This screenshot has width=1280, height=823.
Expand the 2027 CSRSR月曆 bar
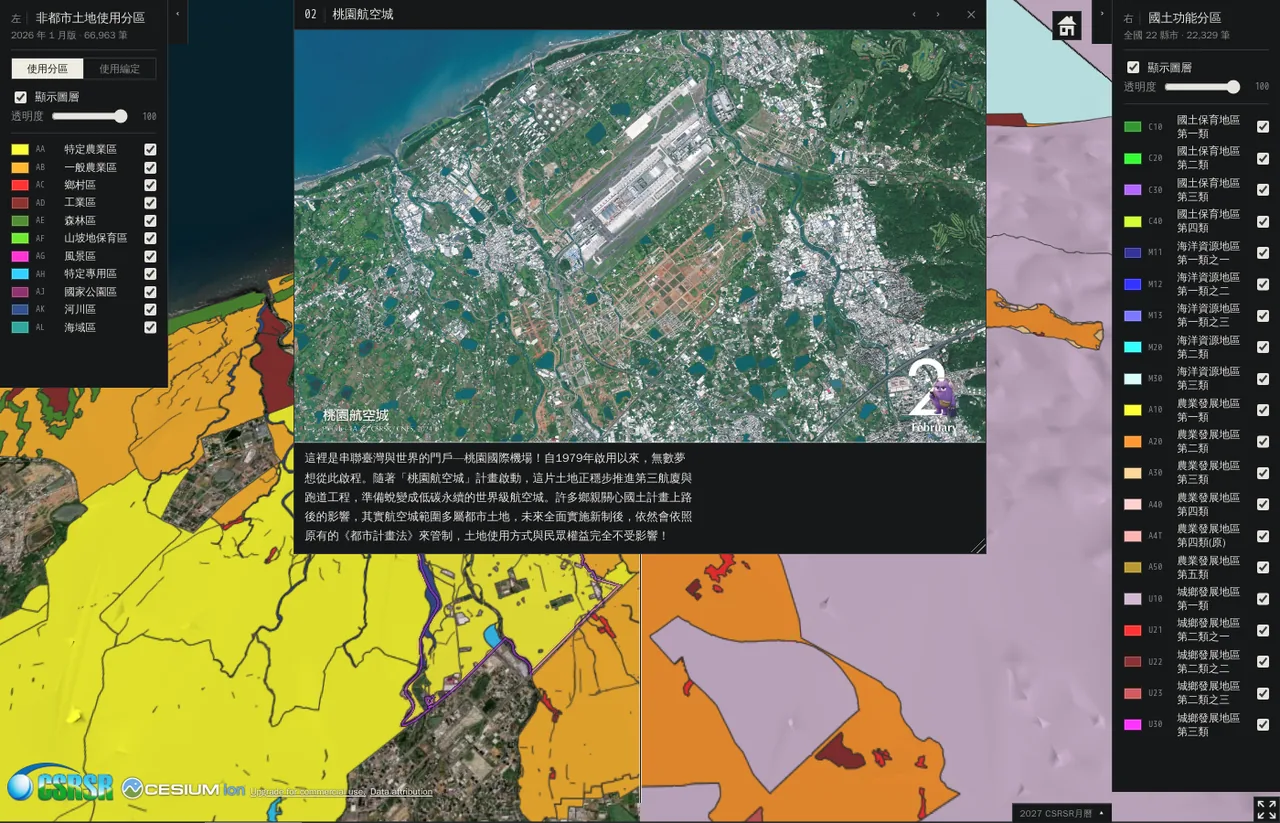coord(1062,813)
